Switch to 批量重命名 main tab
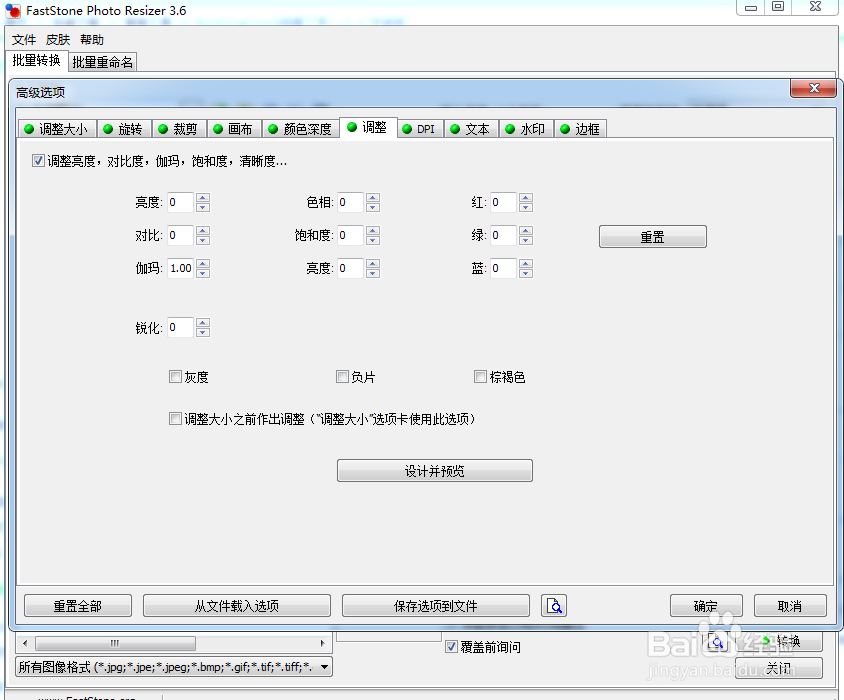The height and width of the screenshot is (700, 844). pyautogui.click(x=102, y=62)
